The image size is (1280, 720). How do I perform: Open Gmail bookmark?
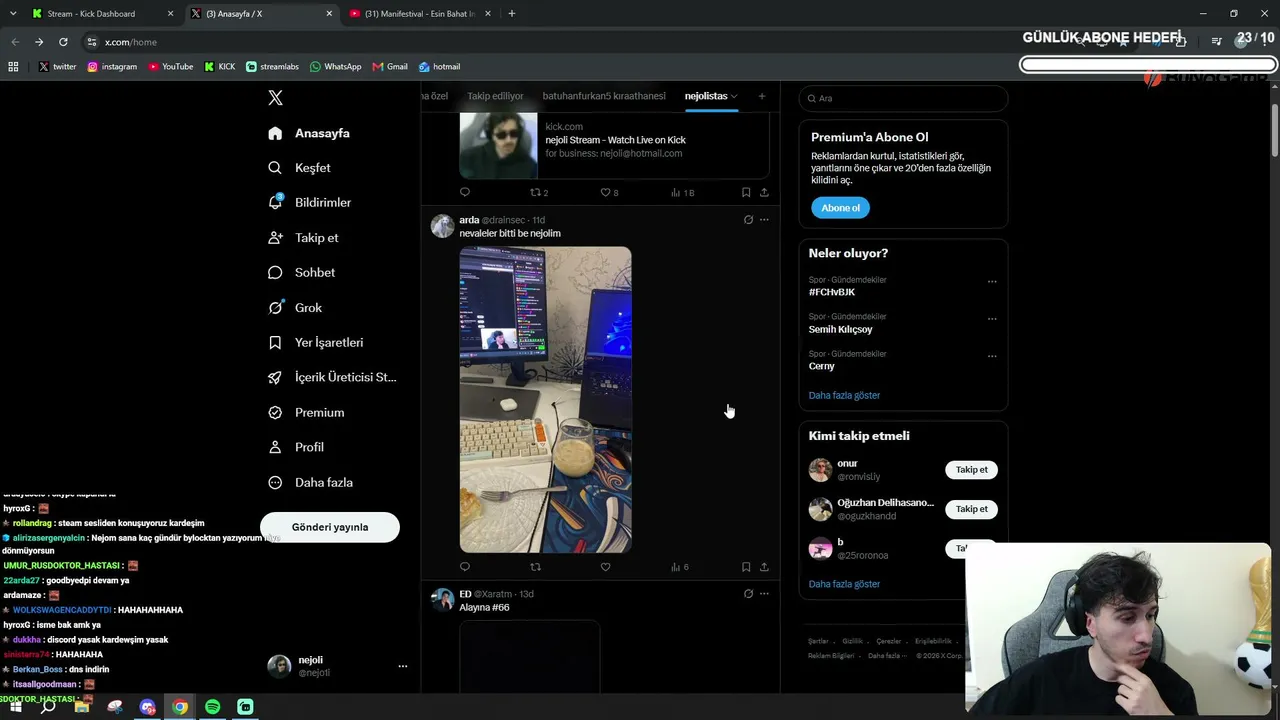390,67
